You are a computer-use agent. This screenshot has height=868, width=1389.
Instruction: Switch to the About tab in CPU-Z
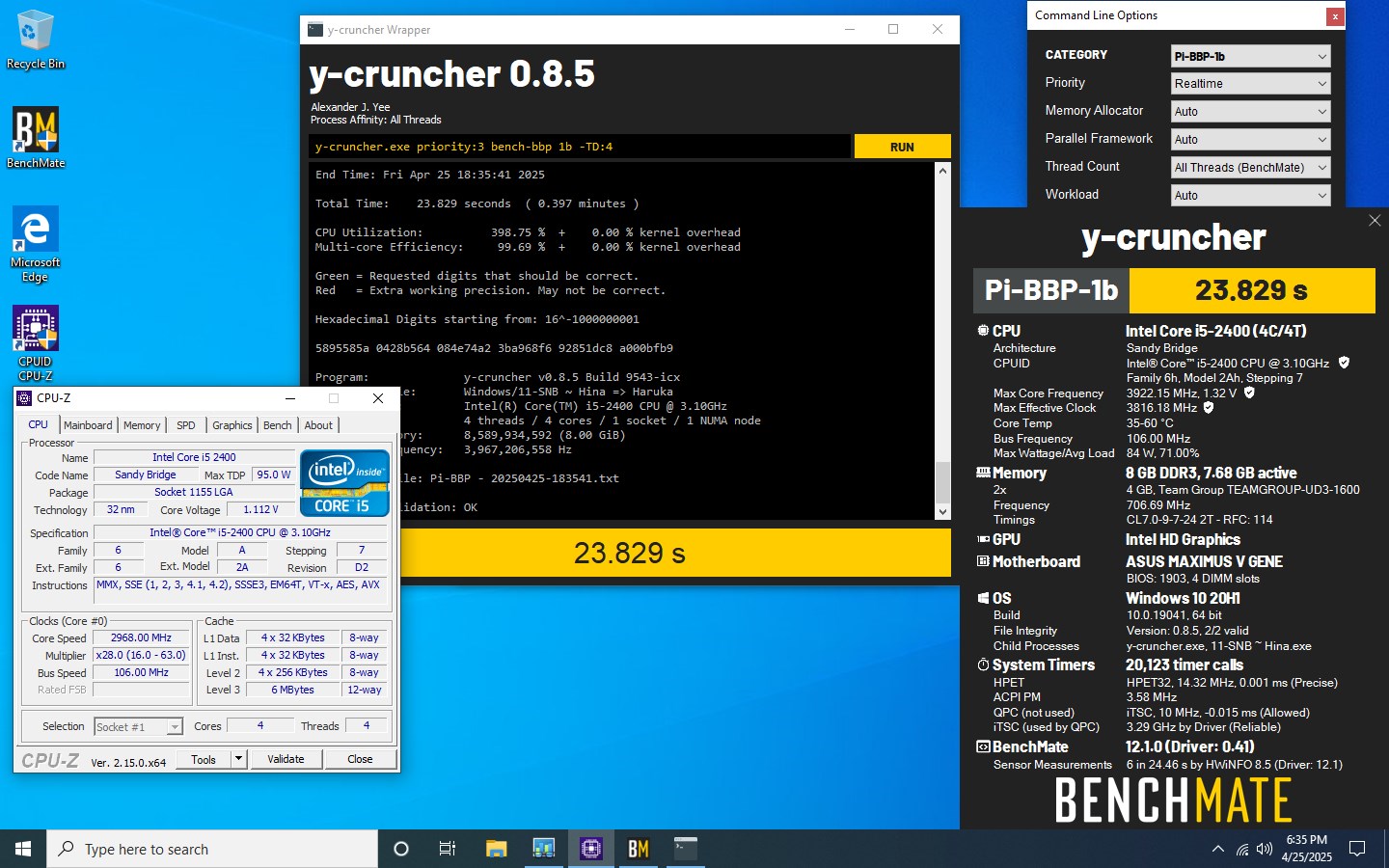318,425
